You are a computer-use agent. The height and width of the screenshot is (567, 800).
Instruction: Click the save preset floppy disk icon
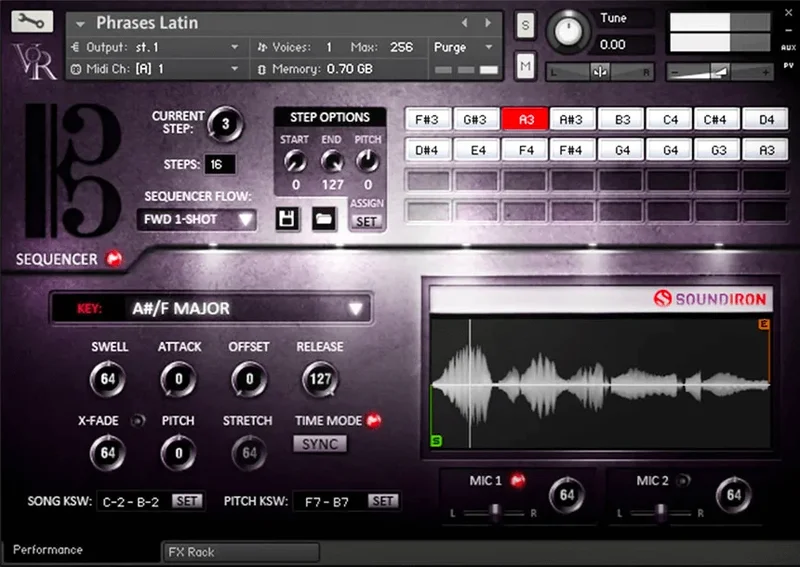pos(287,219)
